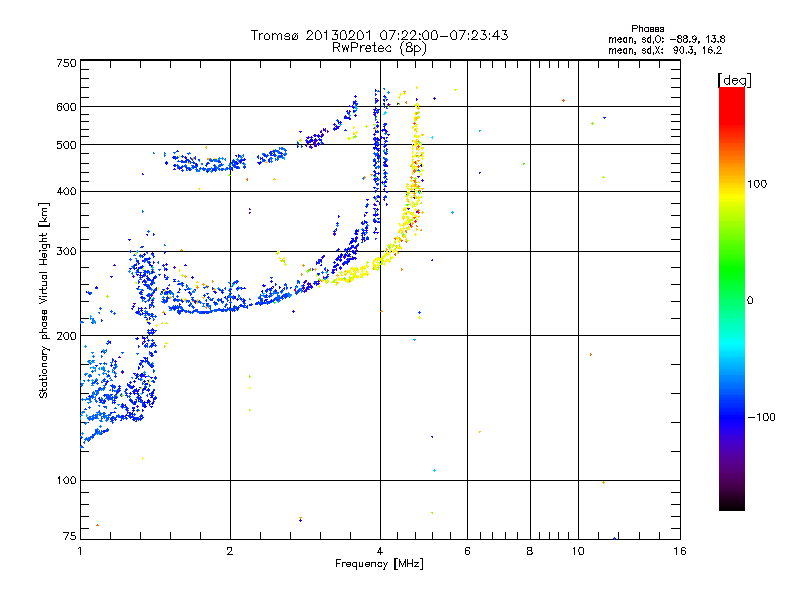Click the colorbar '100' tick label
The height and width of the screenshot is (600, 800).
click(757, 184)
